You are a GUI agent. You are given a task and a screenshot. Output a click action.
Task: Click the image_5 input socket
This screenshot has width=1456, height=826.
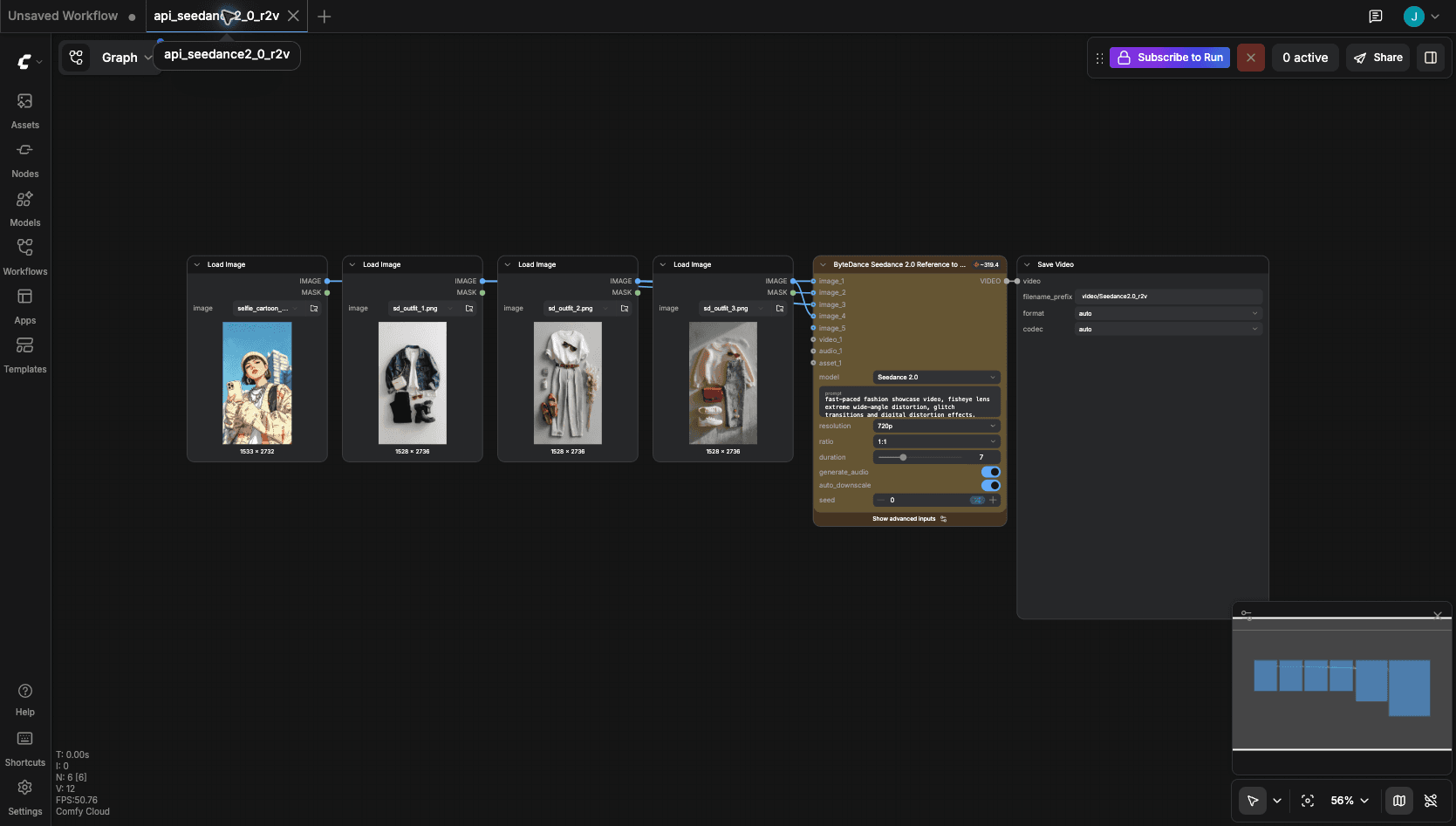coord(813,328)
